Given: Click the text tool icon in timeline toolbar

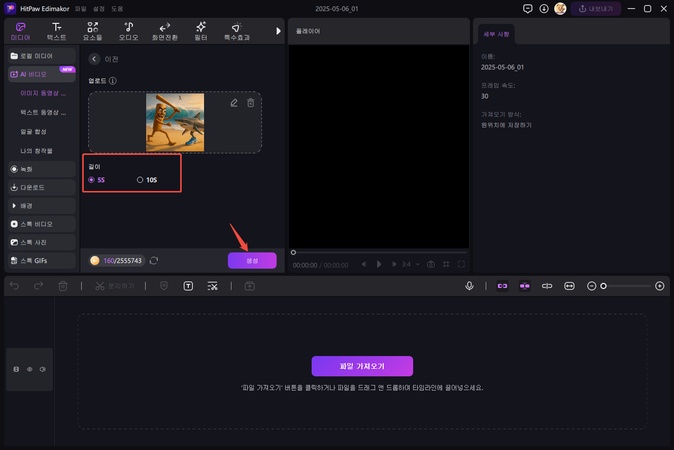Looking at the screenshot, I should 188,286.
